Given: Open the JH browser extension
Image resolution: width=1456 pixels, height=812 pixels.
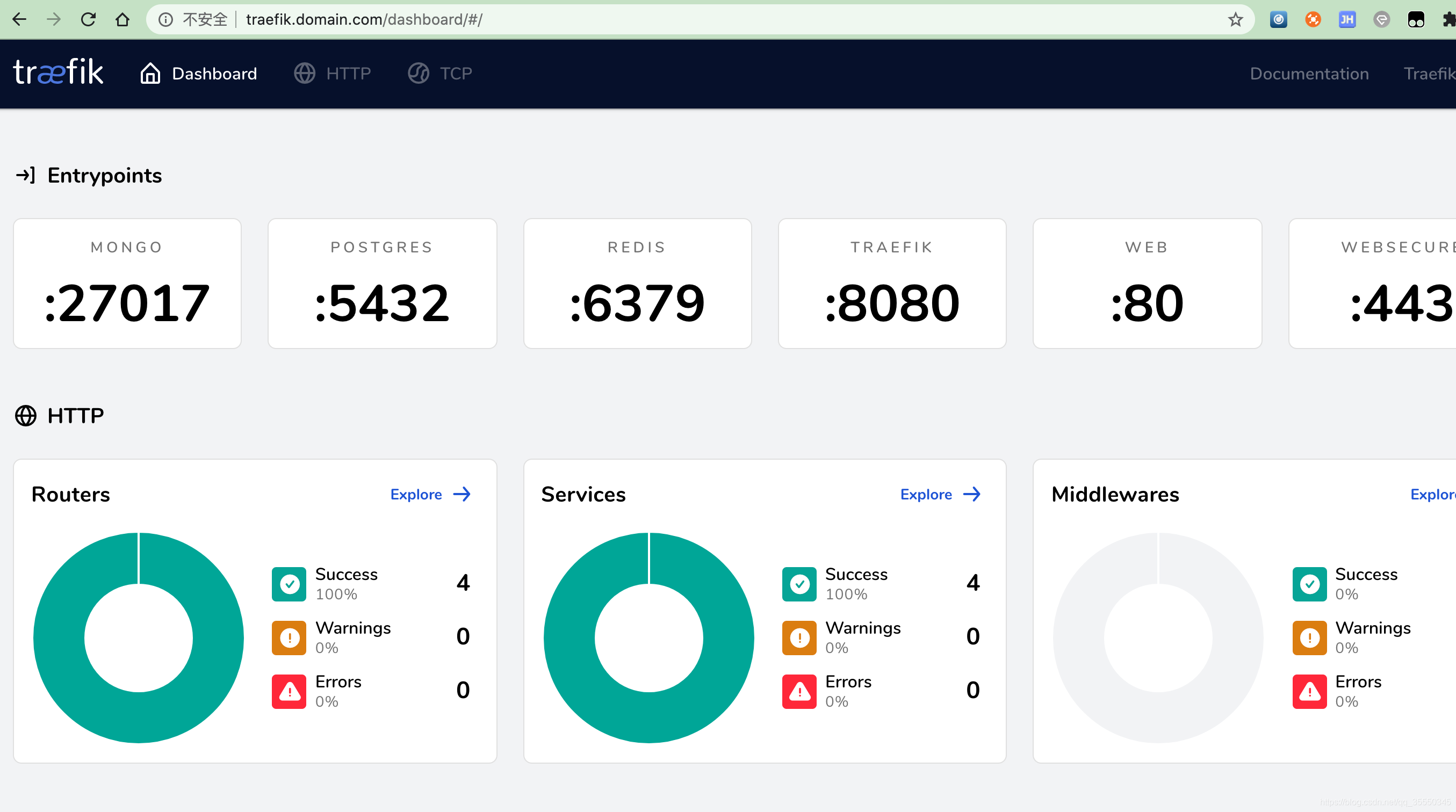Looking at the screenshot, I should (x=1347, y=20).
